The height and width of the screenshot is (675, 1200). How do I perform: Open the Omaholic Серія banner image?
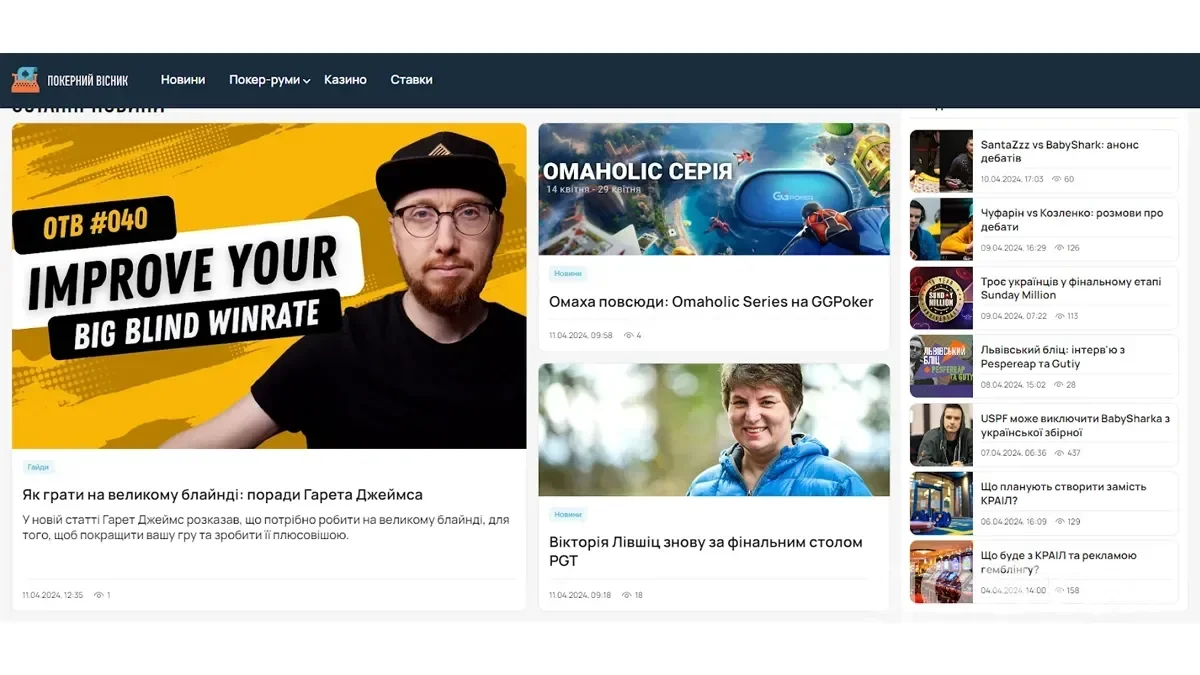pyautogui.click(x=714, y=189)
